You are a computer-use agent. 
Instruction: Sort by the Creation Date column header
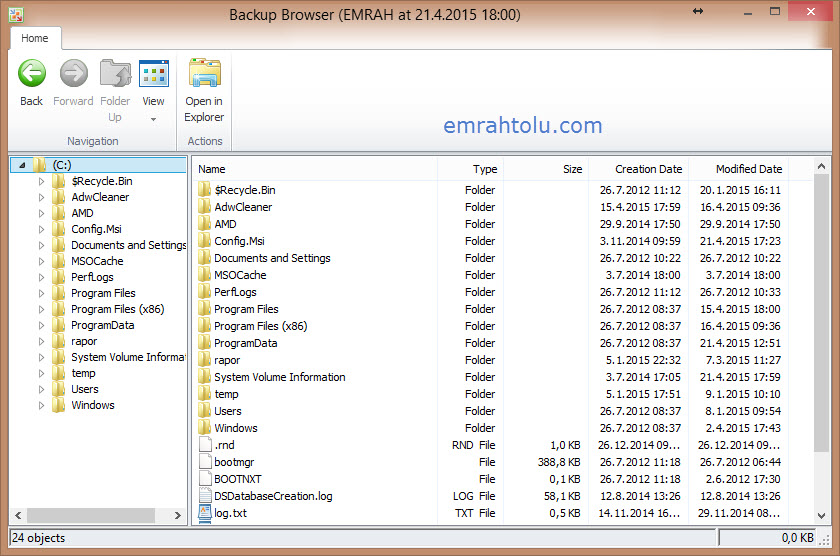[638, 169]
